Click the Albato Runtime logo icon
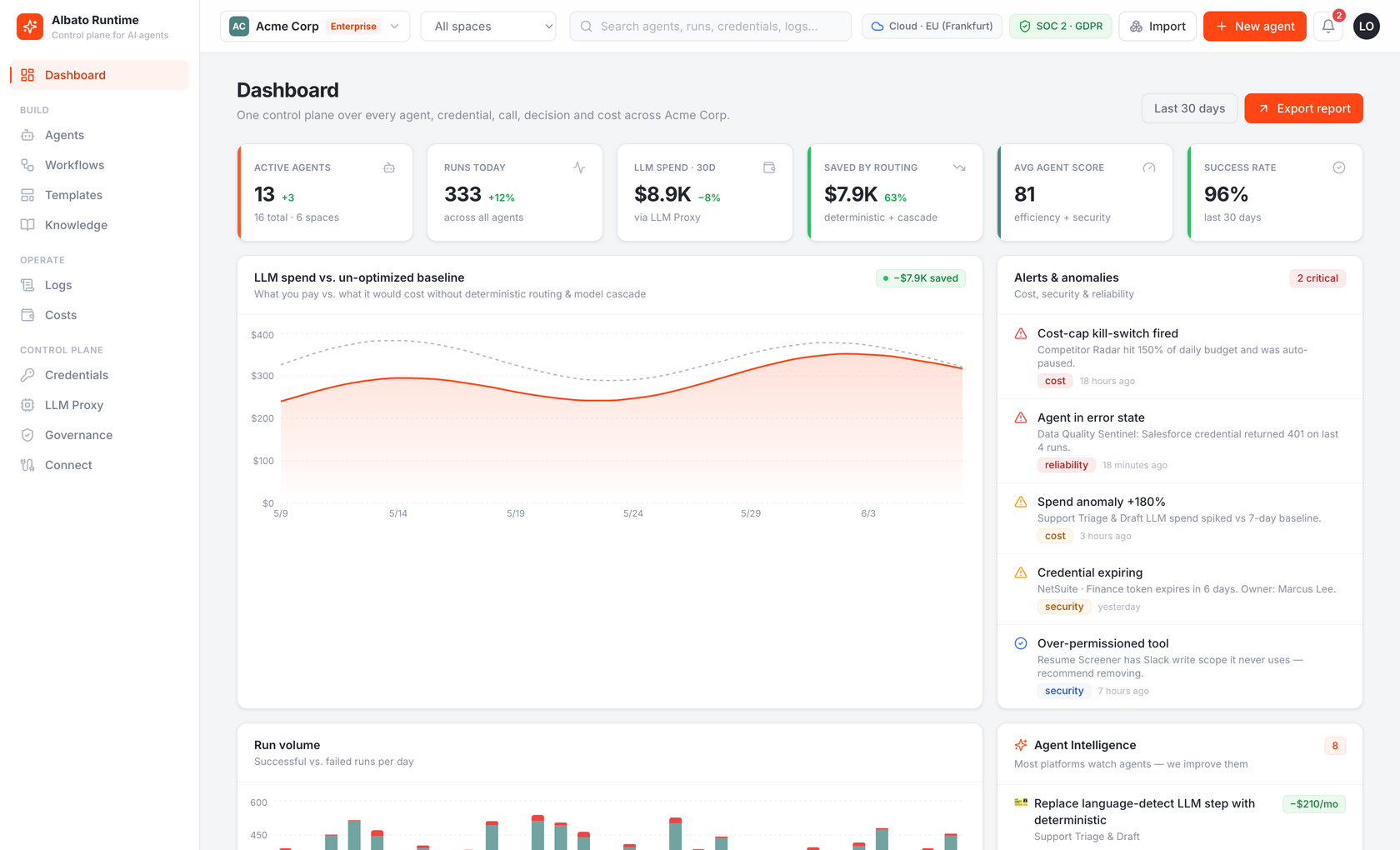The height and width of the screenshot is (850, 1400). pyautogui.click(x=30, y=27)
